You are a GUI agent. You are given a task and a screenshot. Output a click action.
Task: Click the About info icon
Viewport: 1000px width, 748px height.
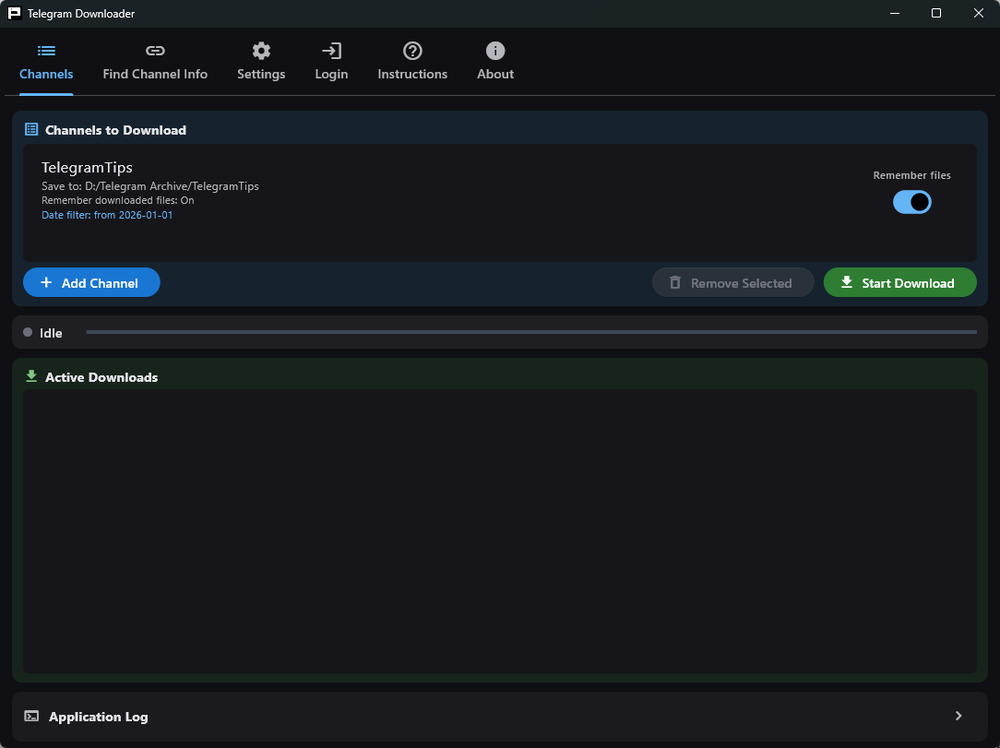[495, 50]
